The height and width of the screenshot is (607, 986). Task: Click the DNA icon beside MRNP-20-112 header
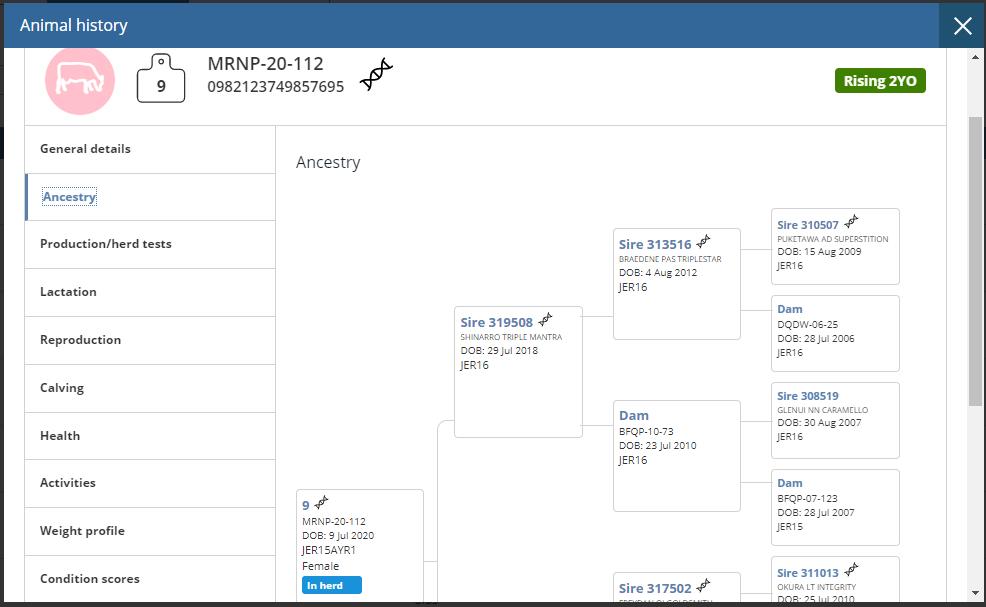point(376,75)
